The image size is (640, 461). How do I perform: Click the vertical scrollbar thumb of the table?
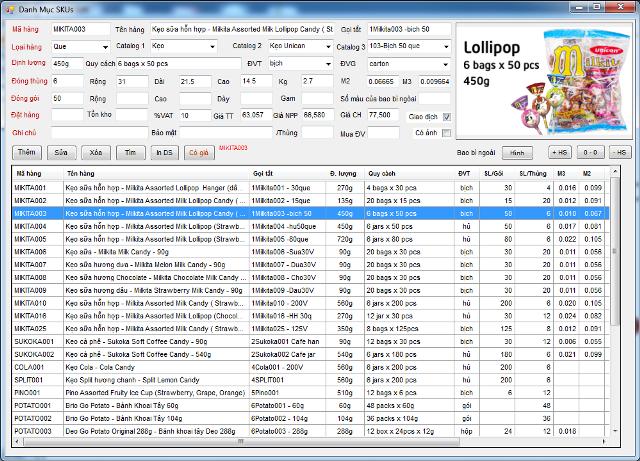click(615, 252)
